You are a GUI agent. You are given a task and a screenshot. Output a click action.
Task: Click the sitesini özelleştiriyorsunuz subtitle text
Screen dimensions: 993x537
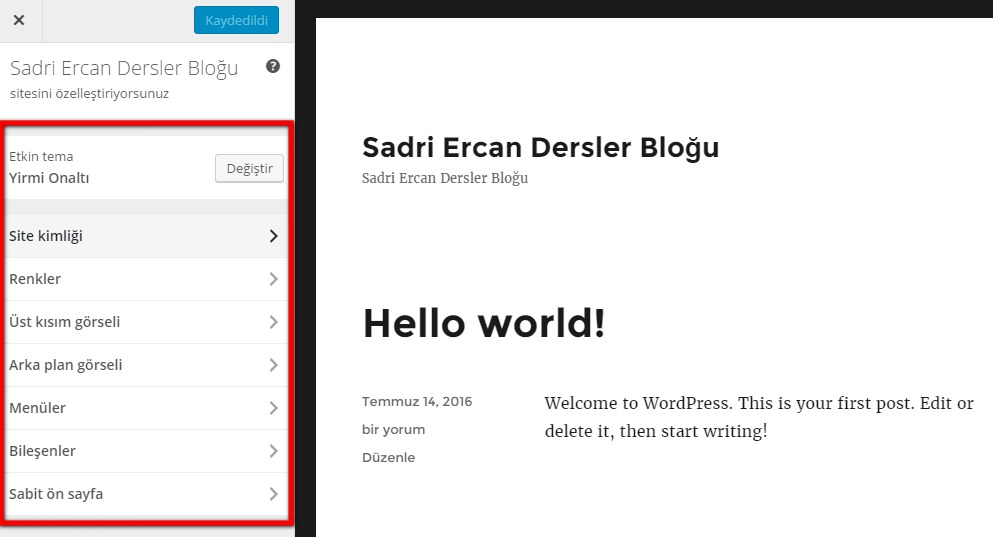(x=89, y=94)
